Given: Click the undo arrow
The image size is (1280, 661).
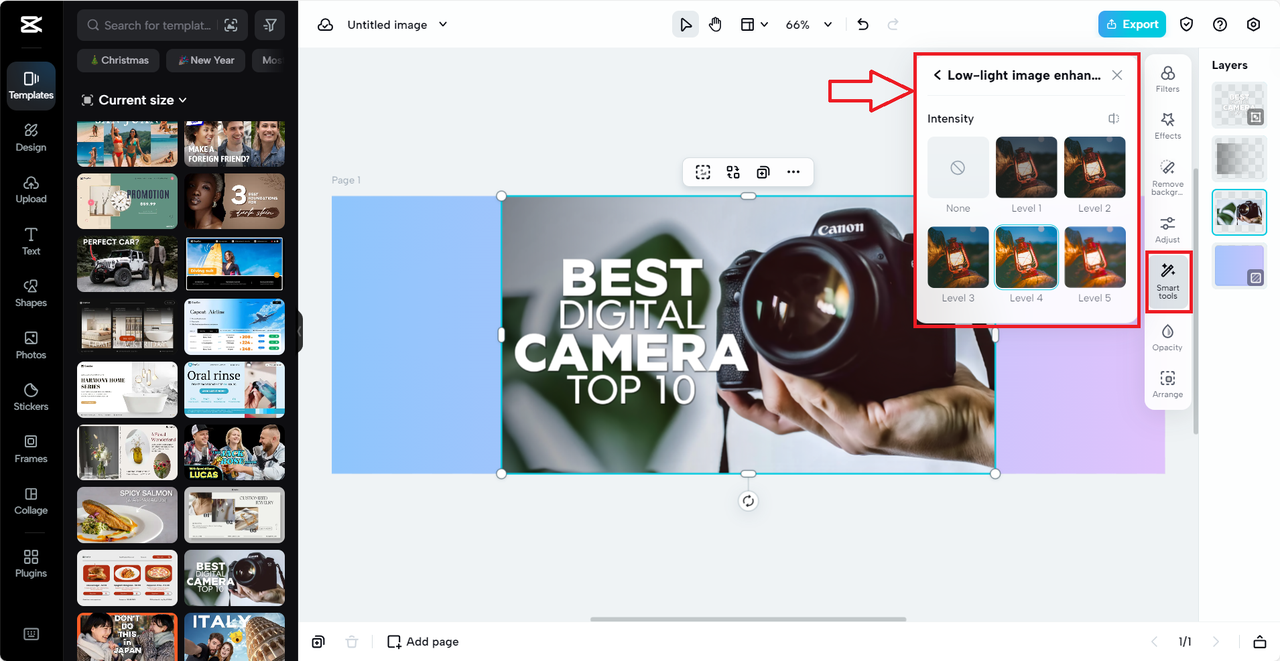Looking at the screenshot, I should pyautogui.click(x=863, y=25).
